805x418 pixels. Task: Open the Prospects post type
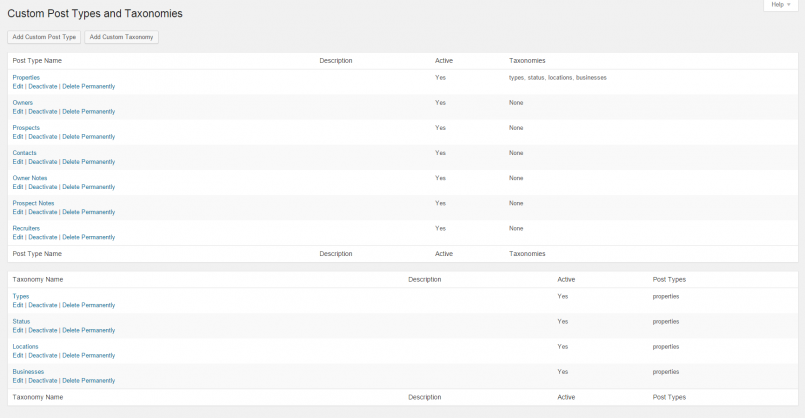(x=26, y=128)
